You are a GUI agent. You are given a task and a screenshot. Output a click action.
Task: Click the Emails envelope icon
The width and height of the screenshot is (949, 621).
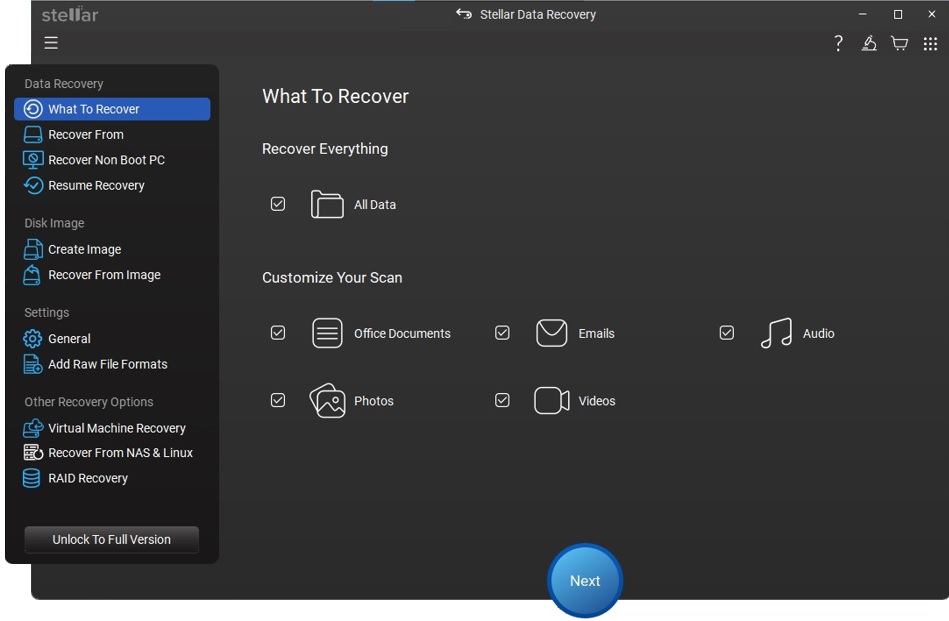point(551,333)
